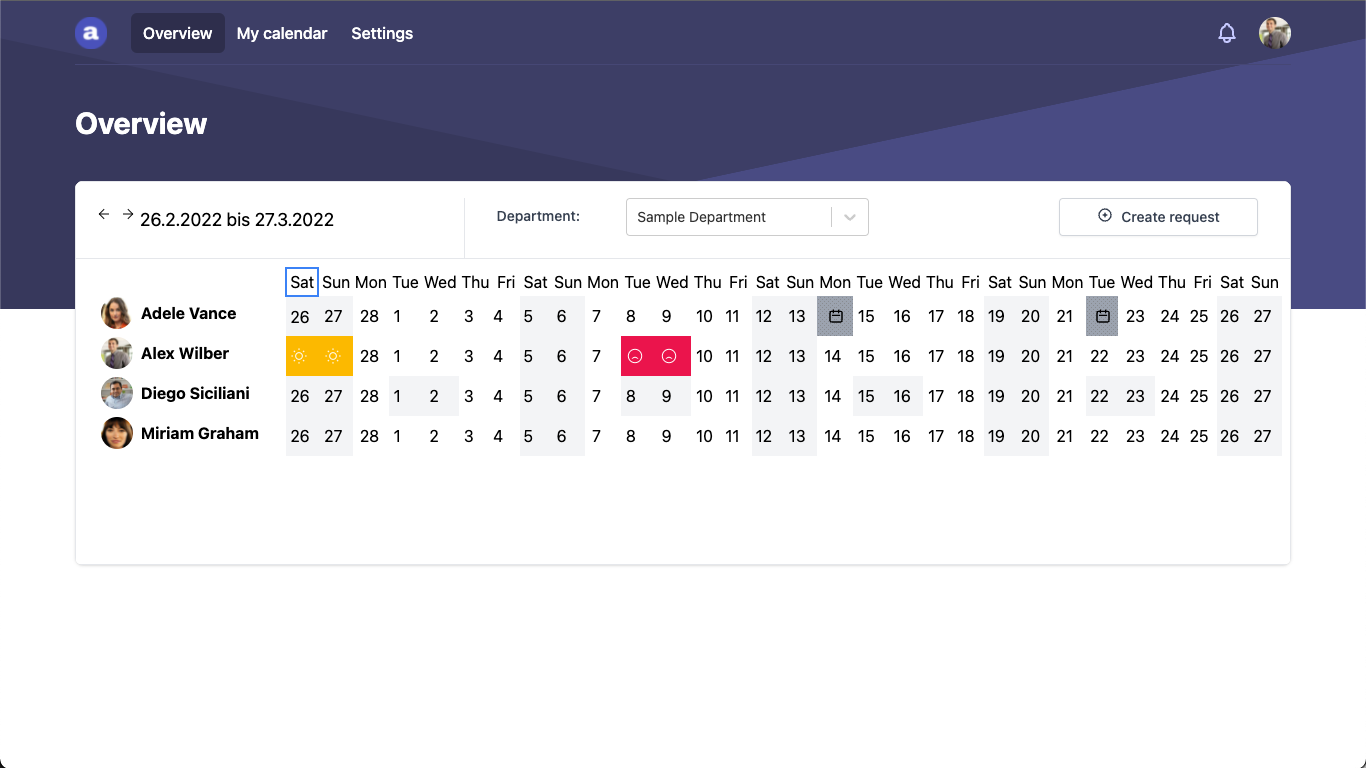Image resolution: width=1366 pixels, height=768 pixels.
Task: Click the dropdown chevron next to Sample Department
Action: tap(850, 217)
